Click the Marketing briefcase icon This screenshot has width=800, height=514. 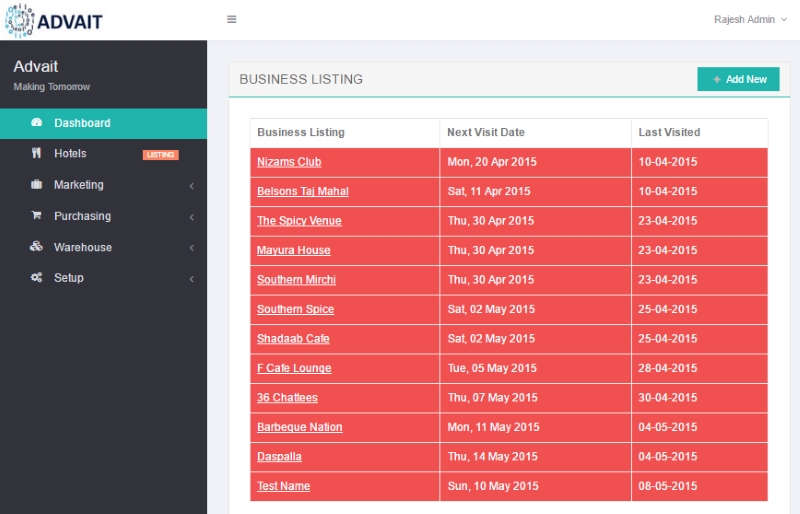tap(37, 185)
